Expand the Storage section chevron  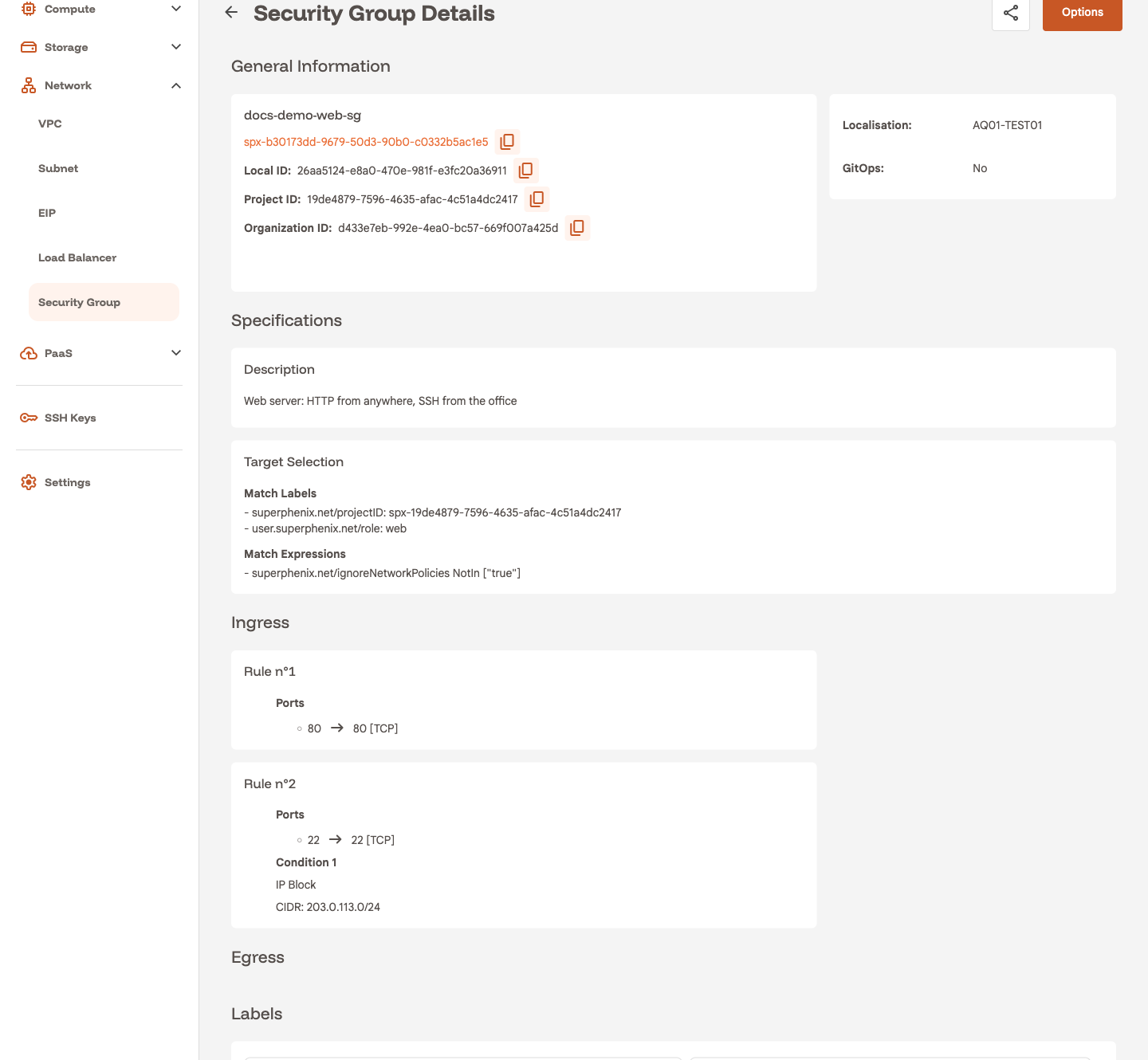click(176, 47)
